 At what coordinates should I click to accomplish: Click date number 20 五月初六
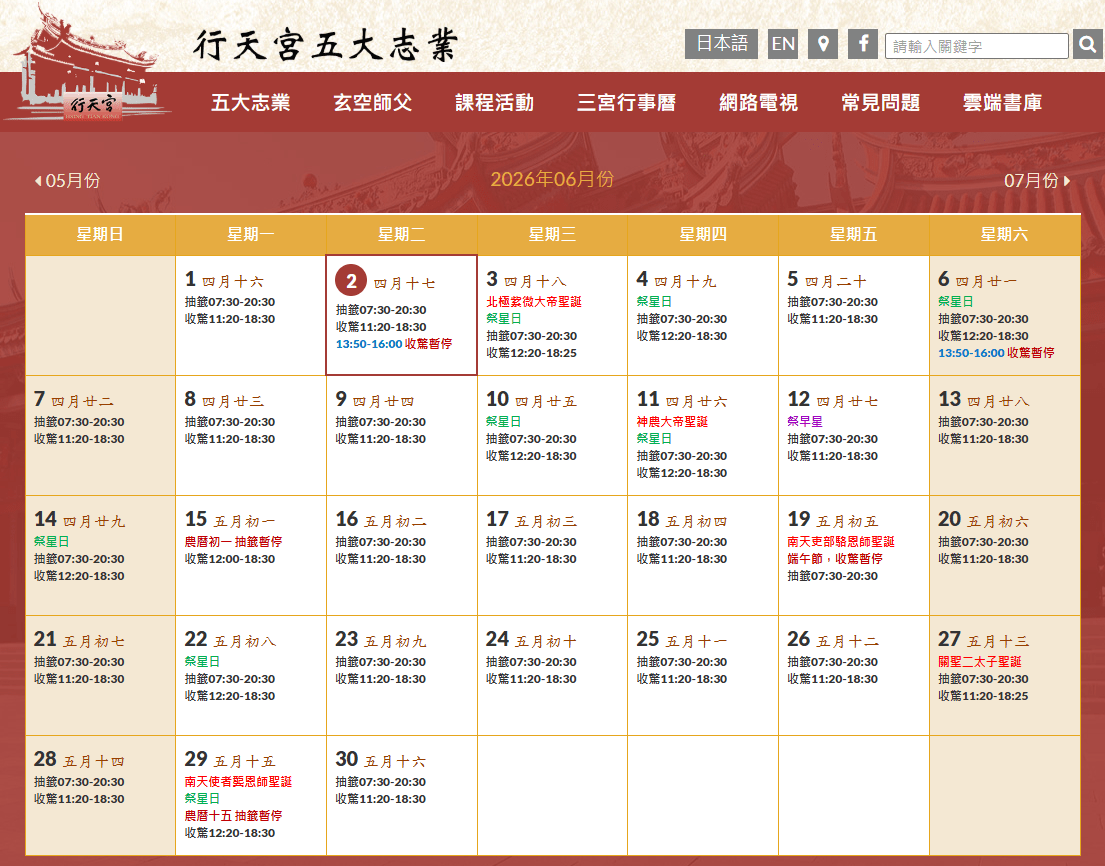pyautogui.click(x=984, y=520)
